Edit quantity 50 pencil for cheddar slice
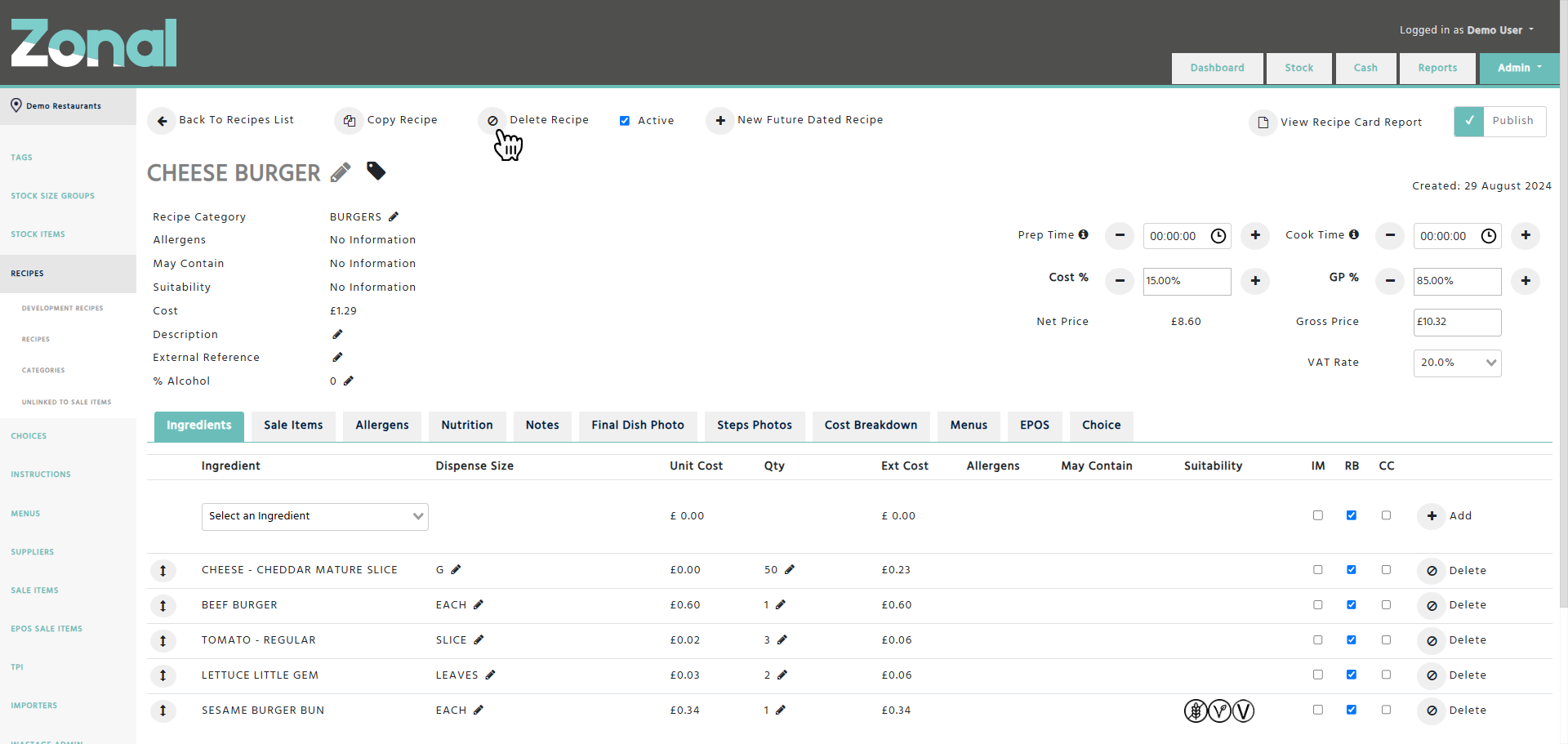Viewport: 1568px width, 744px height. [790, 569]
